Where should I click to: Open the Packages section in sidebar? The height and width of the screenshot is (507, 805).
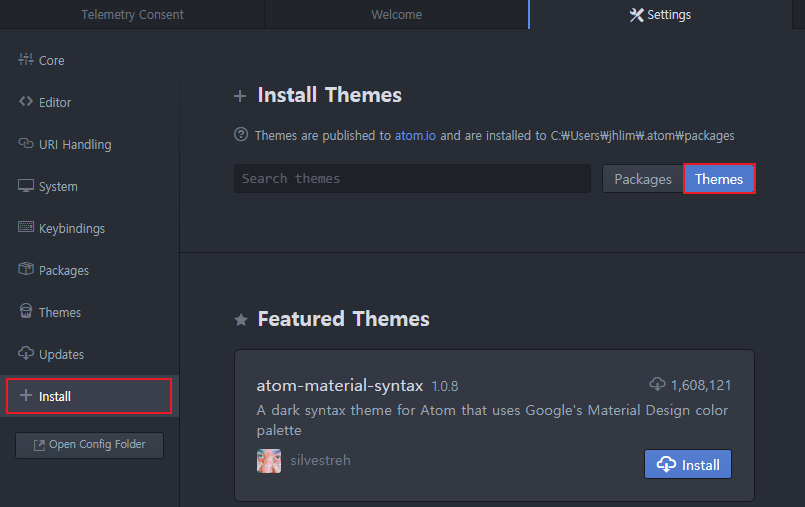[x=90, y=270]
